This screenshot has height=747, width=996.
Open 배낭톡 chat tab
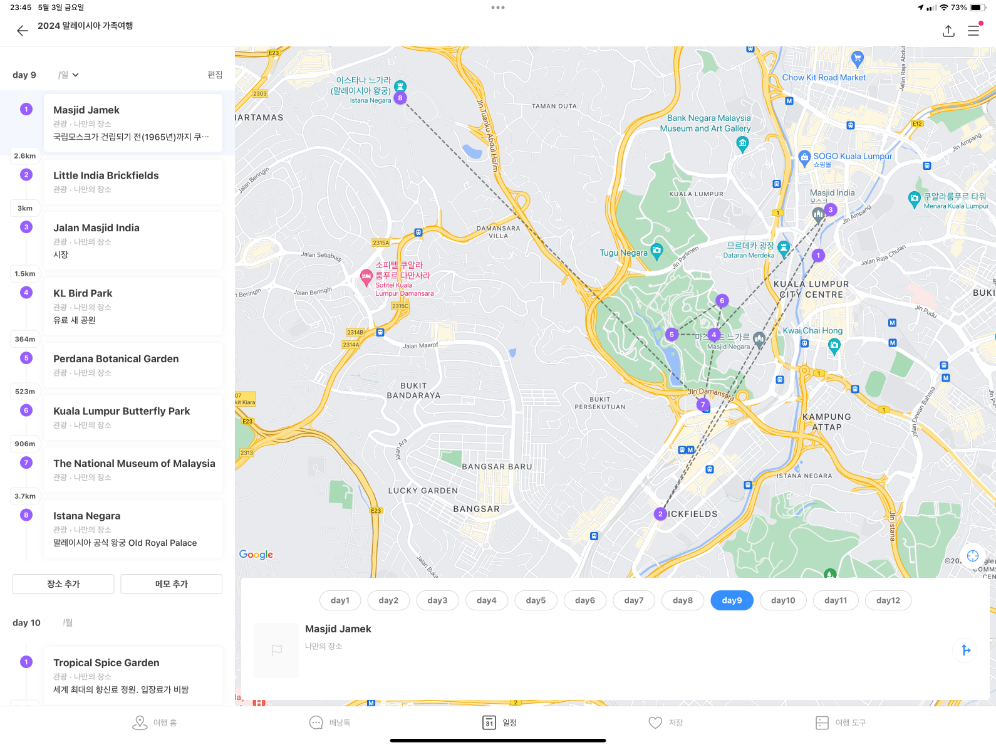(329, 723)
